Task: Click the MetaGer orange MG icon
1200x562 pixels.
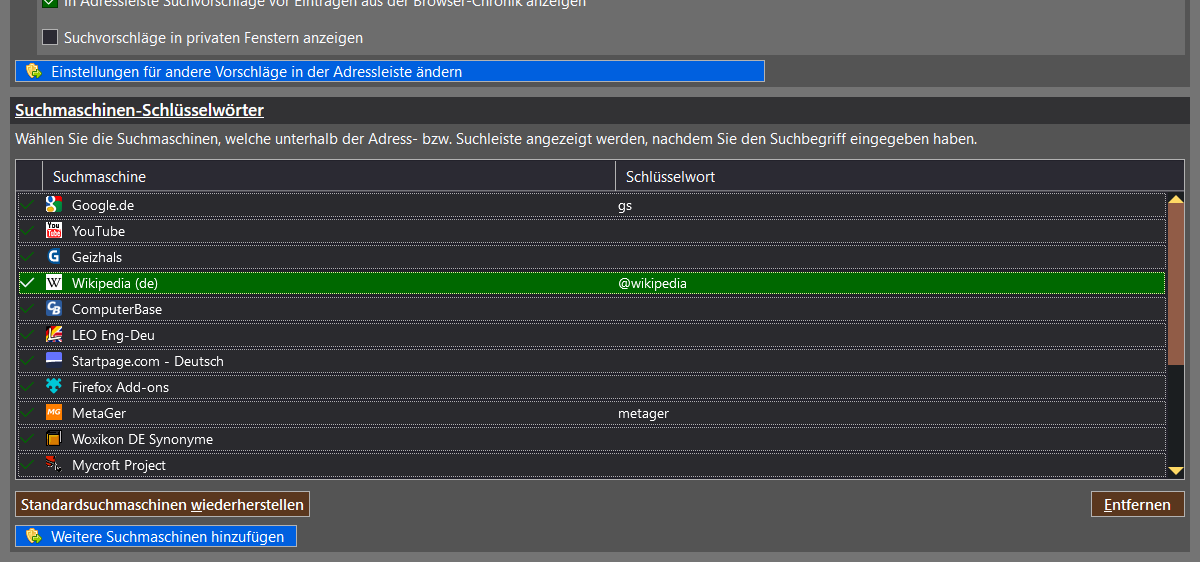Action: pos(54,413)
